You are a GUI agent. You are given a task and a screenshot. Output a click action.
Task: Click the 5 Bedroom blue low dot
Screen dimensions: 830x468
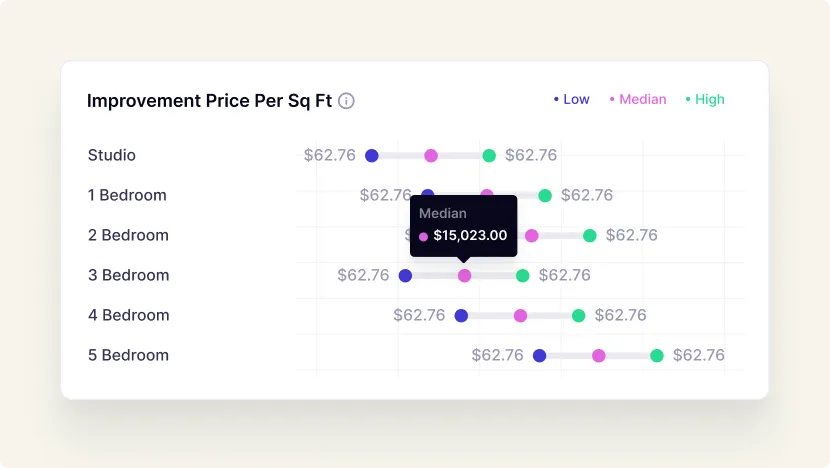tap(539, 355)
